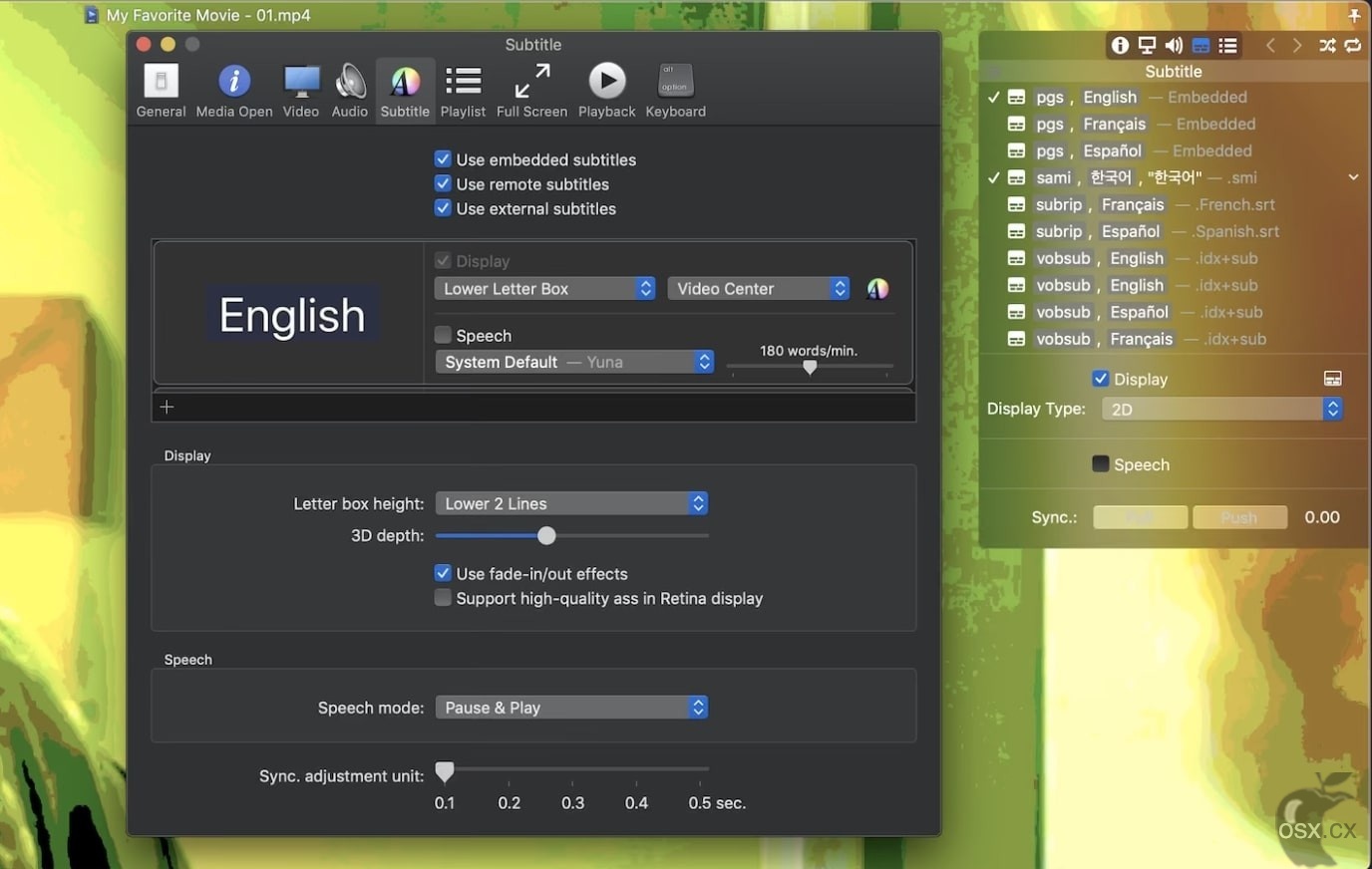
Task: Enable Support high-quality ass in Retina display
Action: pyautogui.click(x=443, y=598)
